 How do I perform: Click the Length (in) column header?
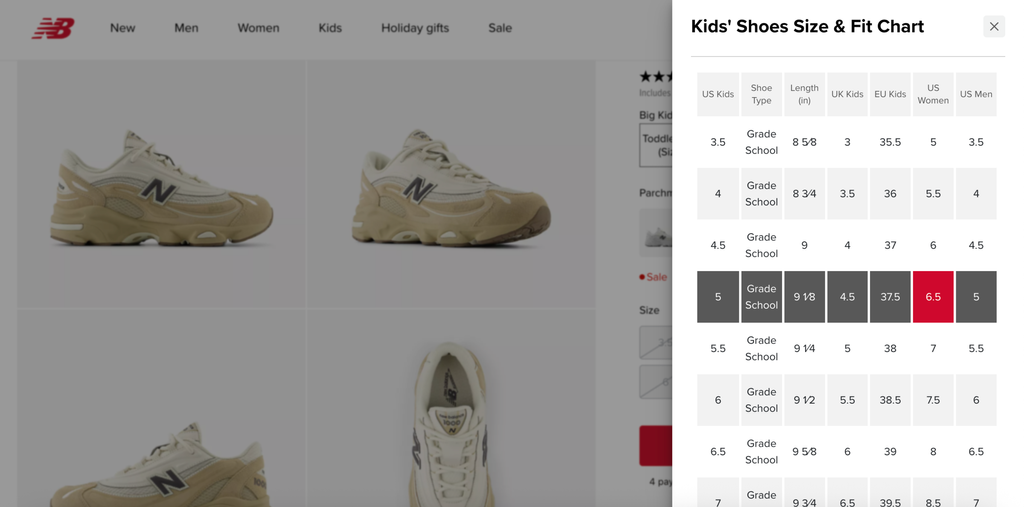tap(804, 94)
